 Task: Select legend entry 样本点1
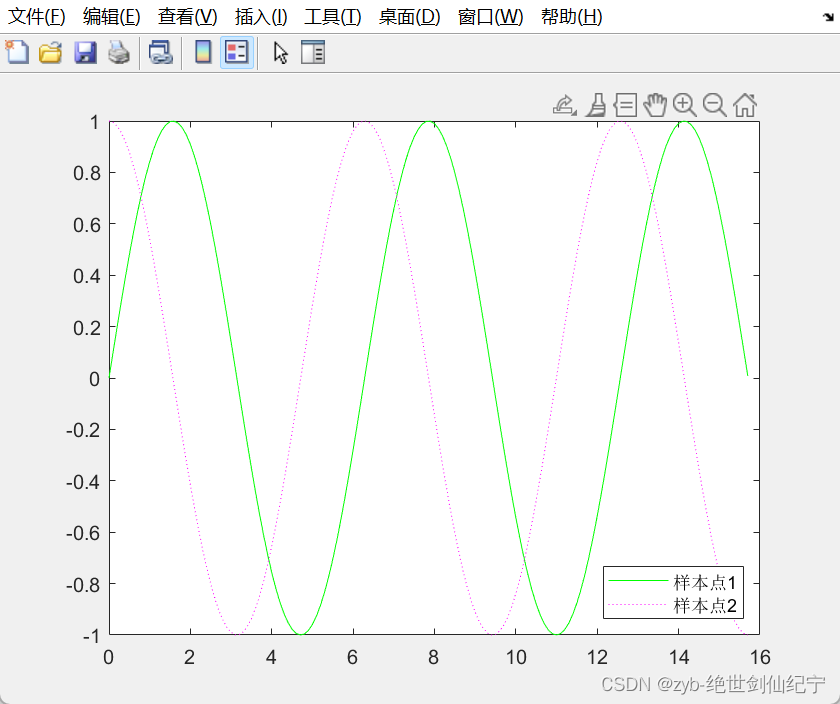[704, 582]
